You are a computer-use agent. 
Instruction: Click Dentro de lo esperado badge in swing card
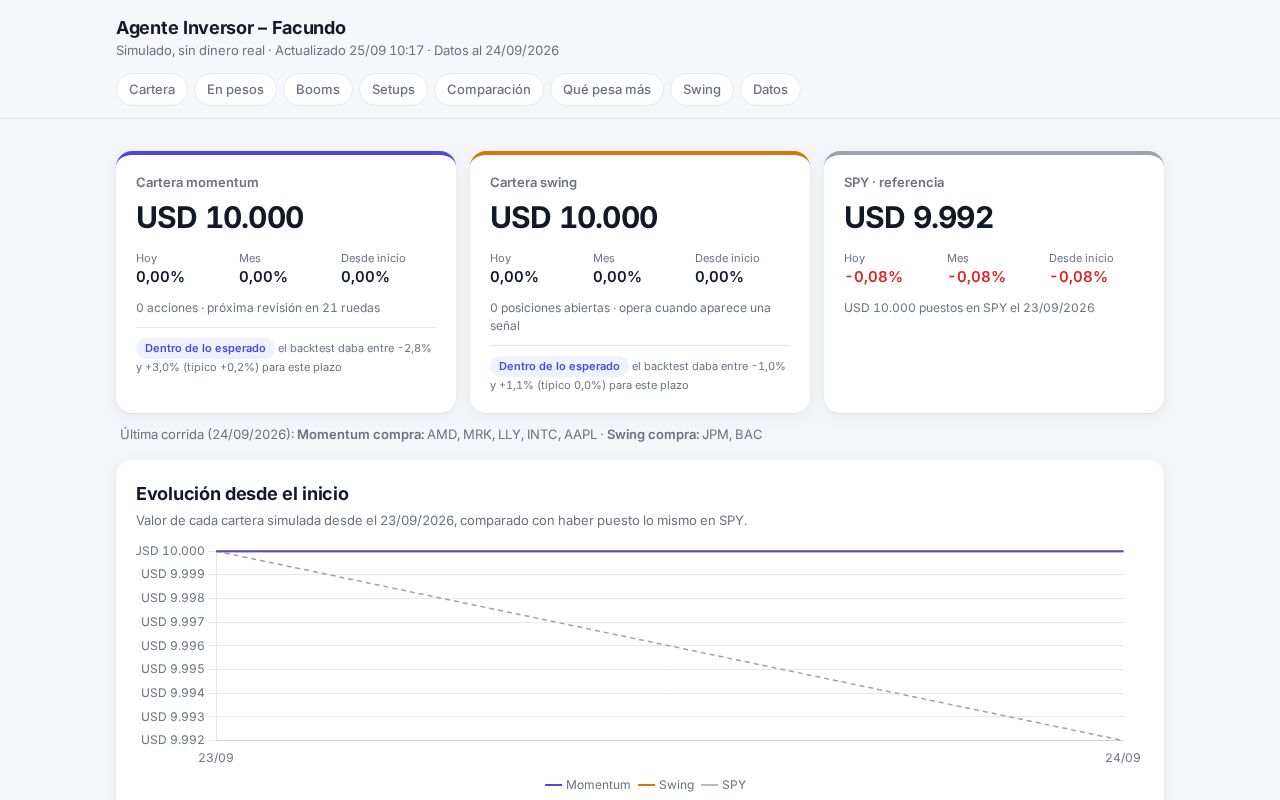click(x=559, y=366)
